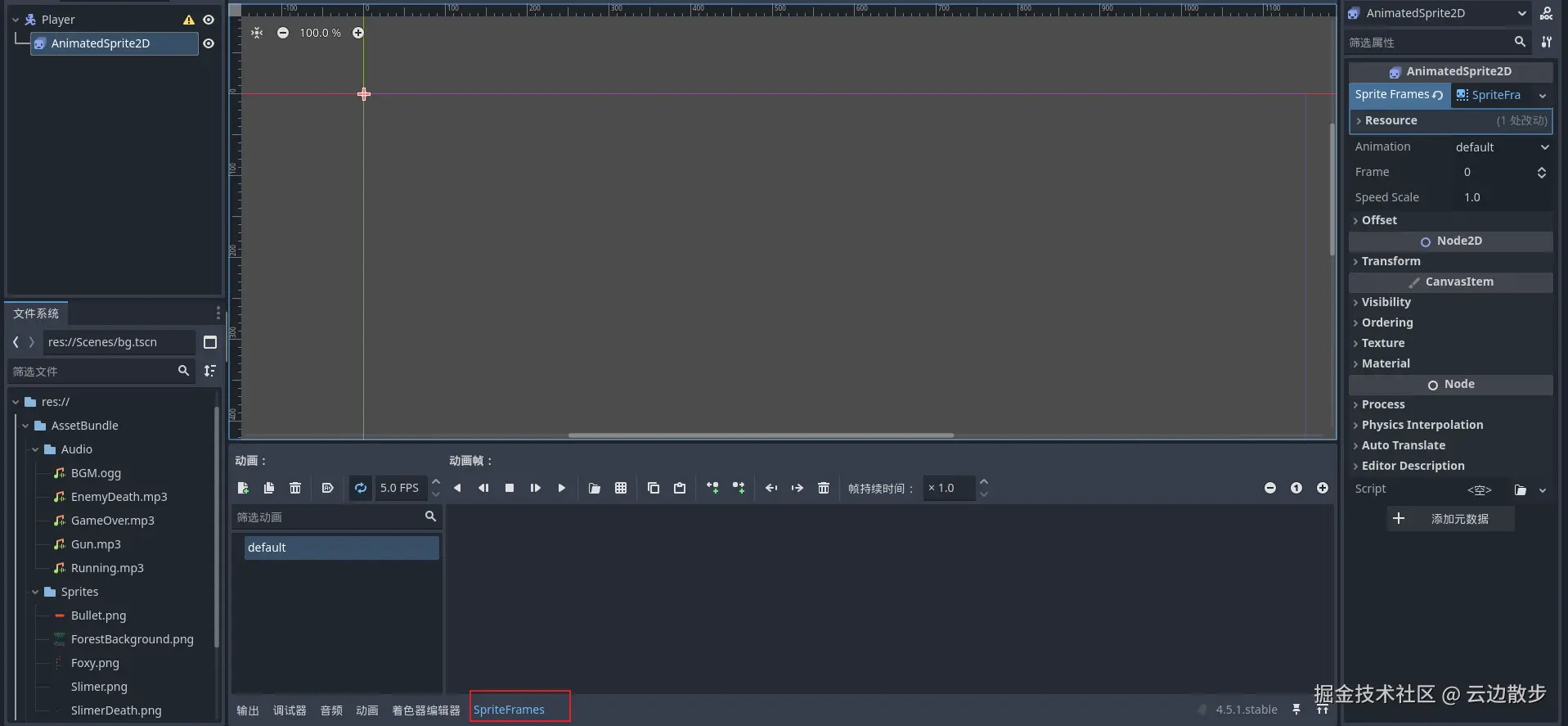1568x726 pixels.
Task: Insert empty frame before selection
Action: (x=712, y=488)
